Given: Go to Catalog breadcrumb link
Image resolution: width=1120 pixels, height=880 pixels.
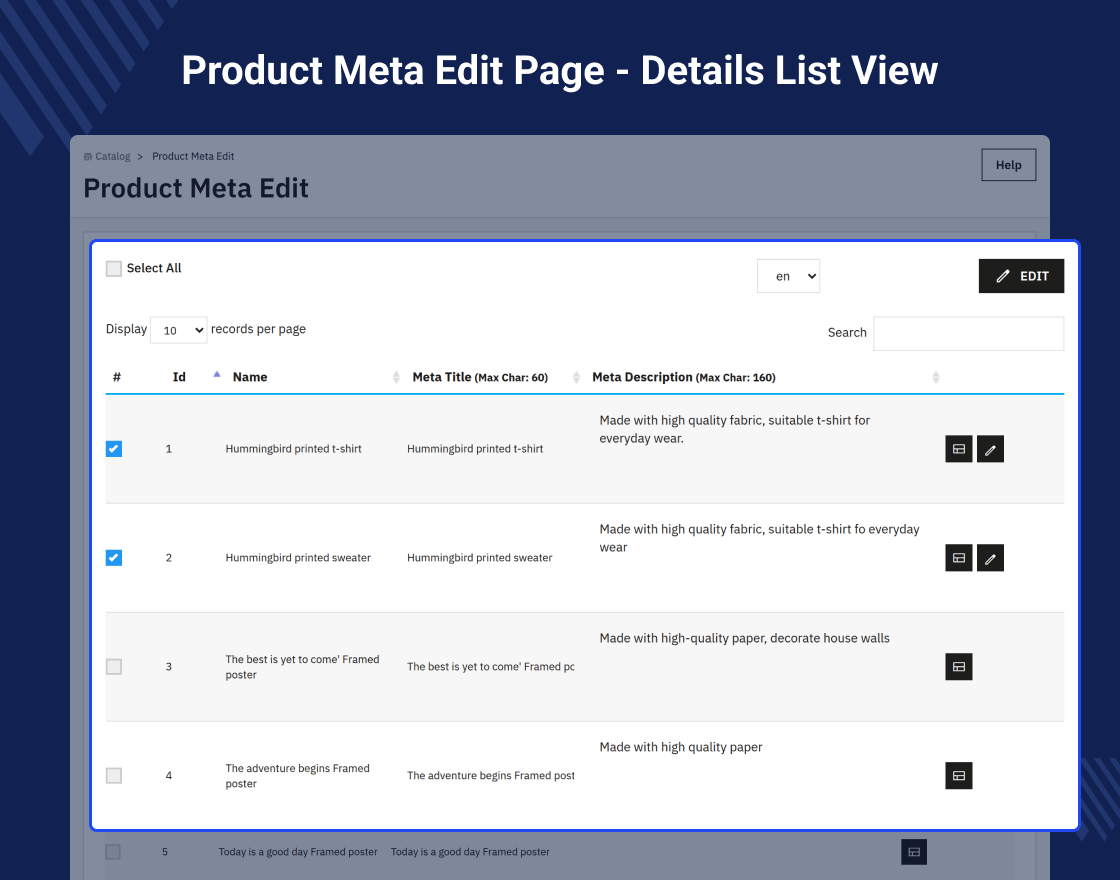Looking at the screenshot, I should coord(113,156).
